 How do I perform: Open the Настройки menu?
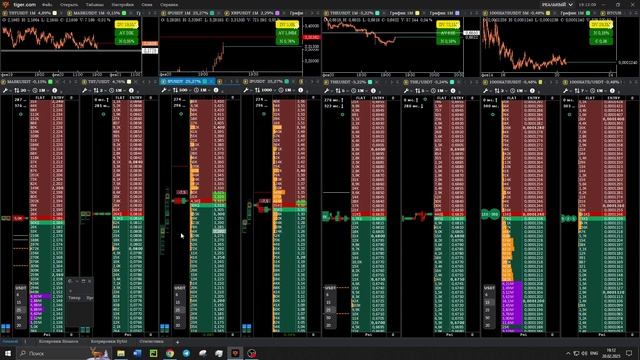122,4
